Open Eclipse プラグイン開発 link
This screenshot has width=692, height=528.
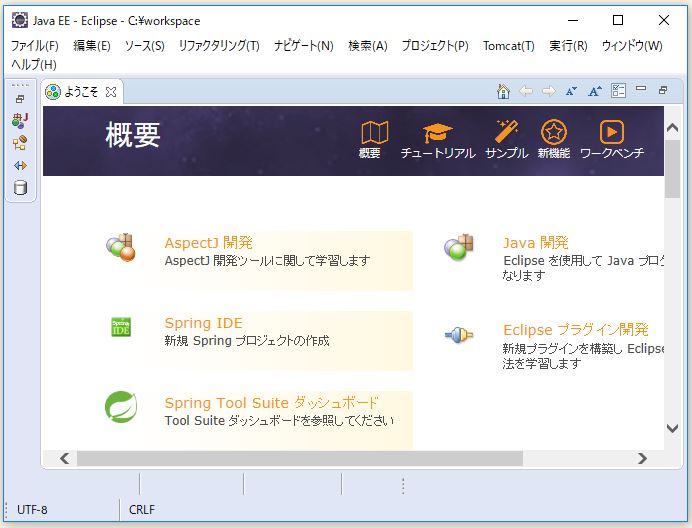(x=575, y=330)
